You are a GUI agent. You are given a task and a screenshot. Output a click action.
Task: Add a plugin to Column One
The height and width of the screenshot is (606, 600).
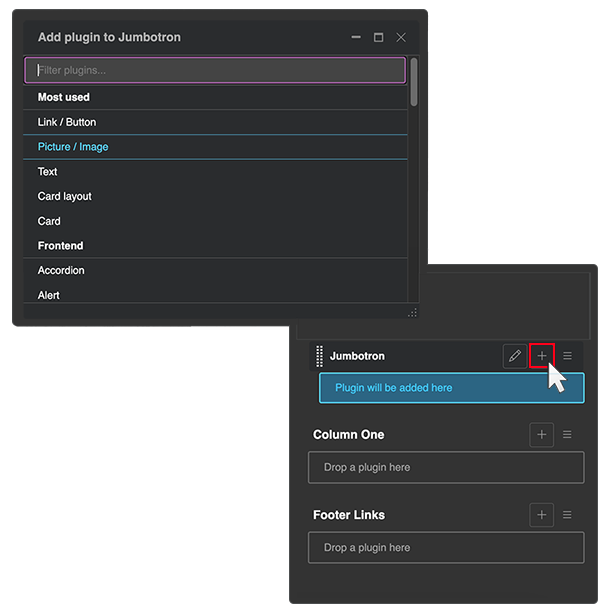pyautogui.click(x=541, y=435)
